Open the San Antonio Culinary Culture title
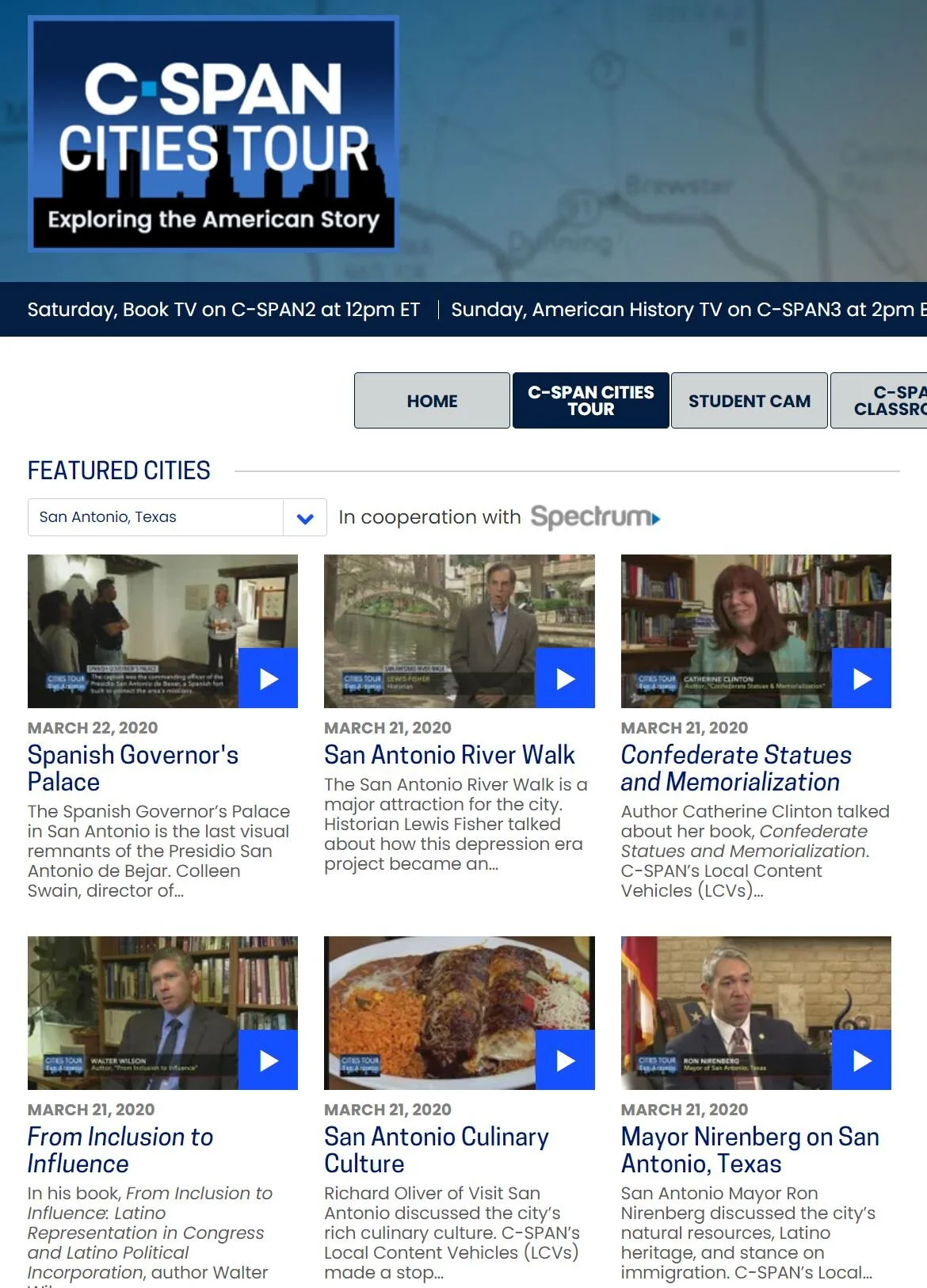The width and height of the screenshot is (927, 1288). (437, 1150)
